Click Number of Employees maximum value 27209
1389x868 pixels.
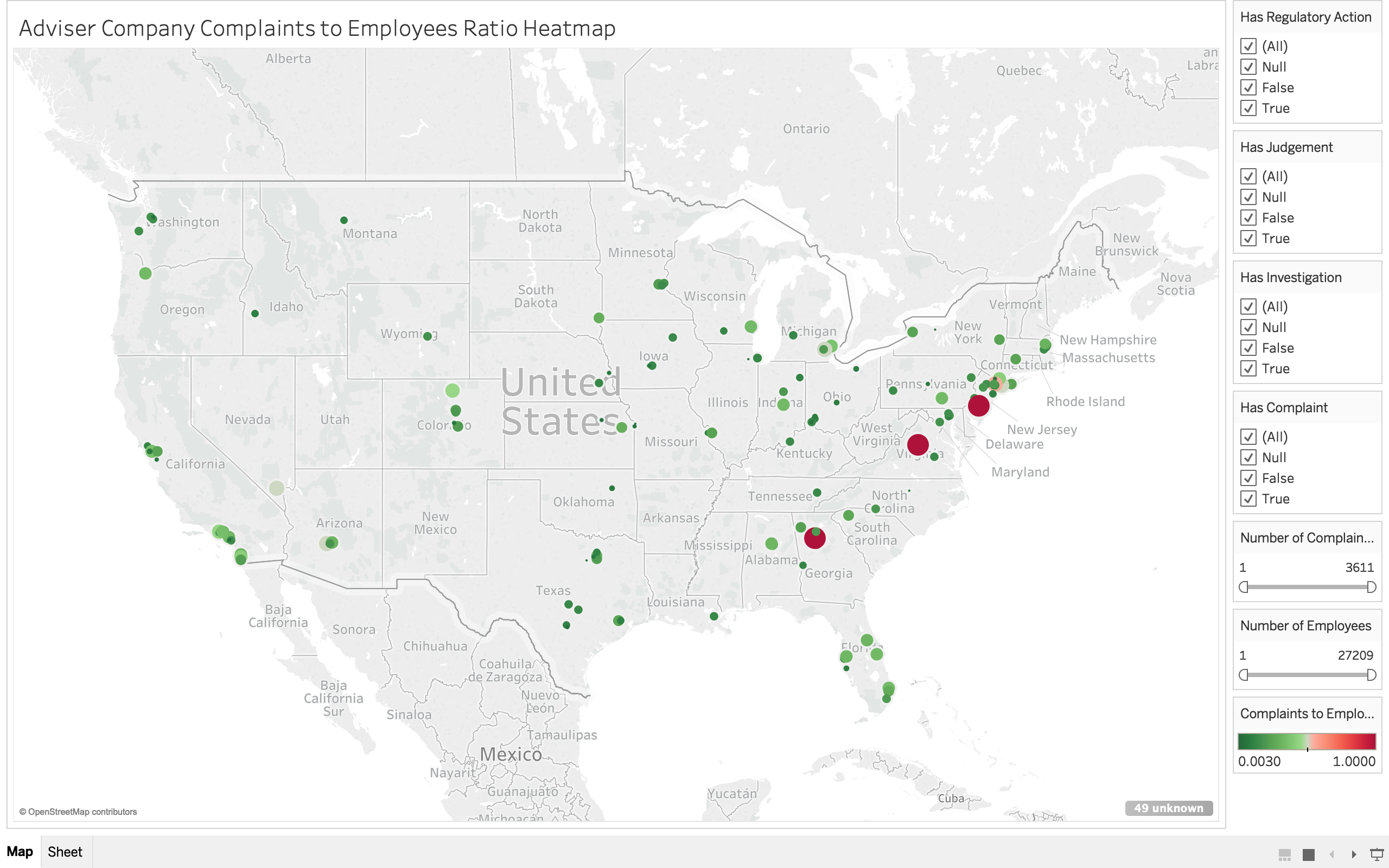tap(1355, 655)
